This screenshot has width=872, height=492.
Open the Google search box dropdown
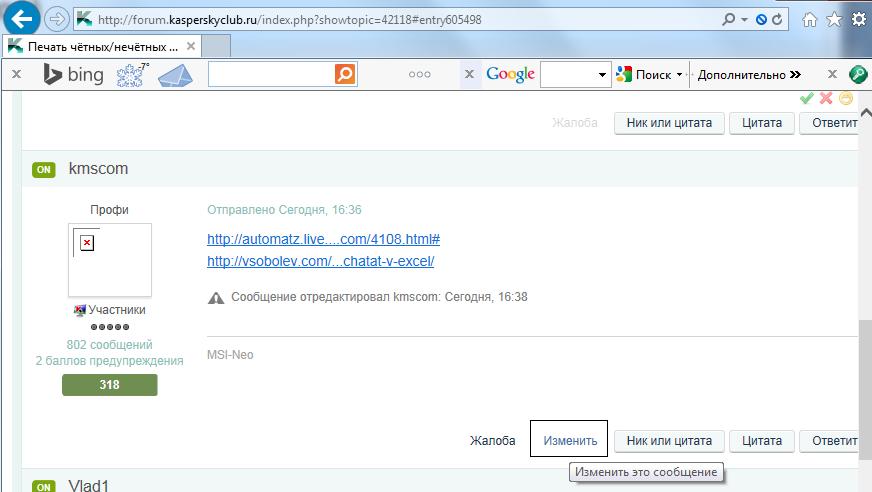click(x=602, y=74)
